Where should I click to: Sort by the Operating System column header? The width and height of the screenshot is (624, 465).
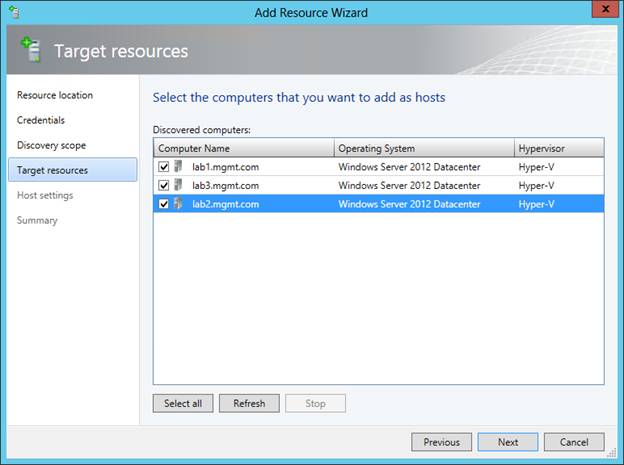click(x=424, y=148)
